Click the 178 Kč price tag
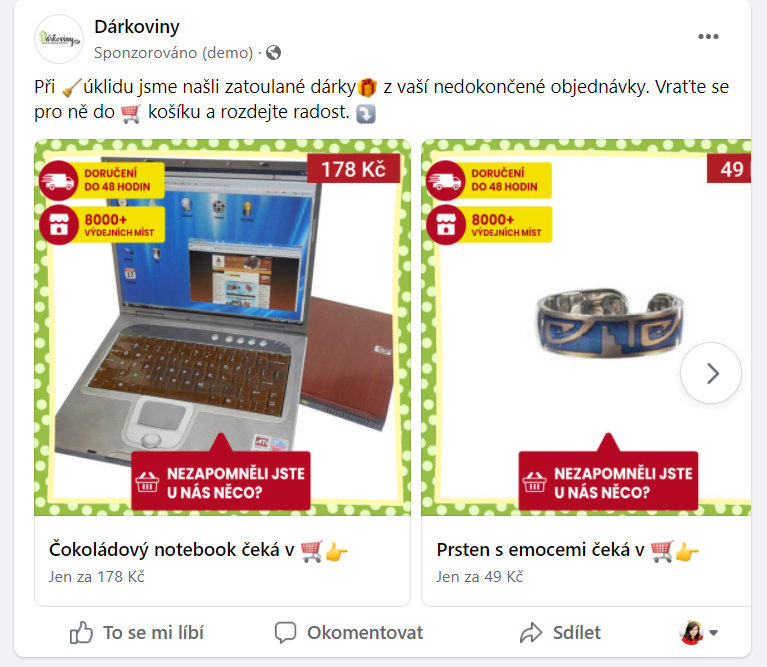 click(354, 169)
